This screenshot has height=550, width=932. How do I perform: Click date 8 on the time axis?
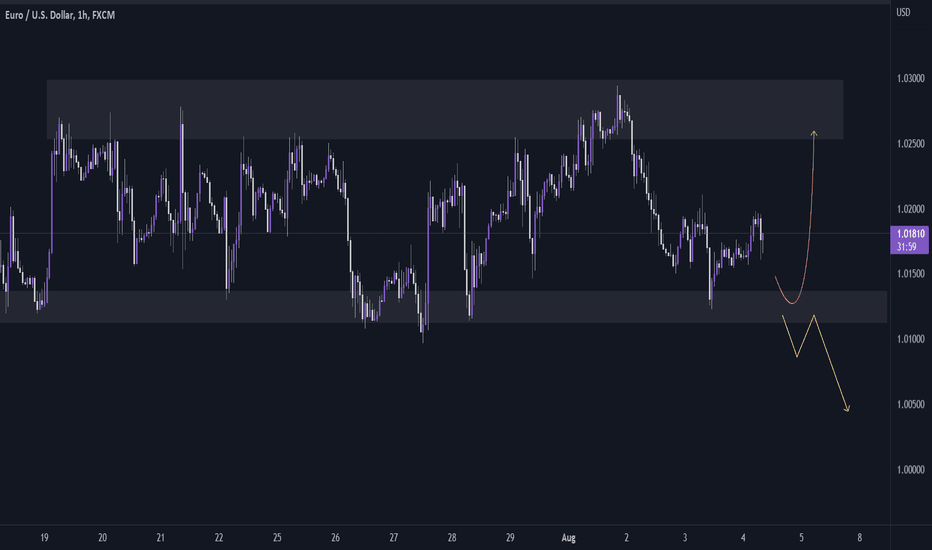pos(859,538)
